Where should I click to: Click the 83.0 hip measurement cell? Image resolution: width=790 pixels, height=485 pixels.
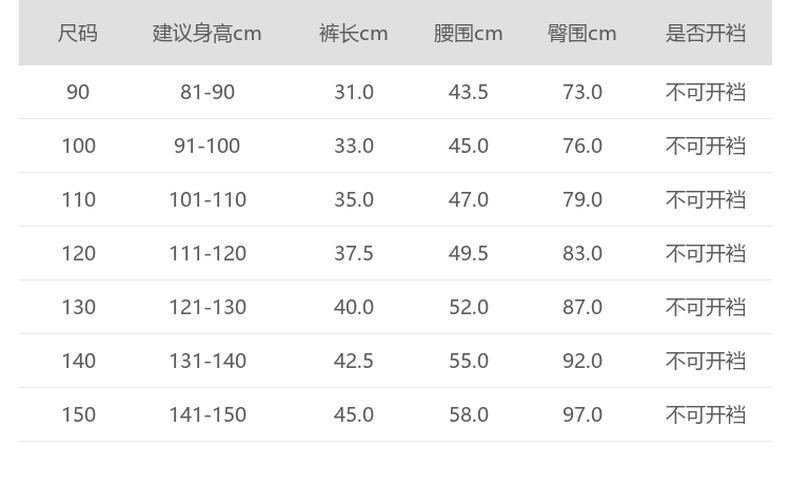tap(582, 254)
